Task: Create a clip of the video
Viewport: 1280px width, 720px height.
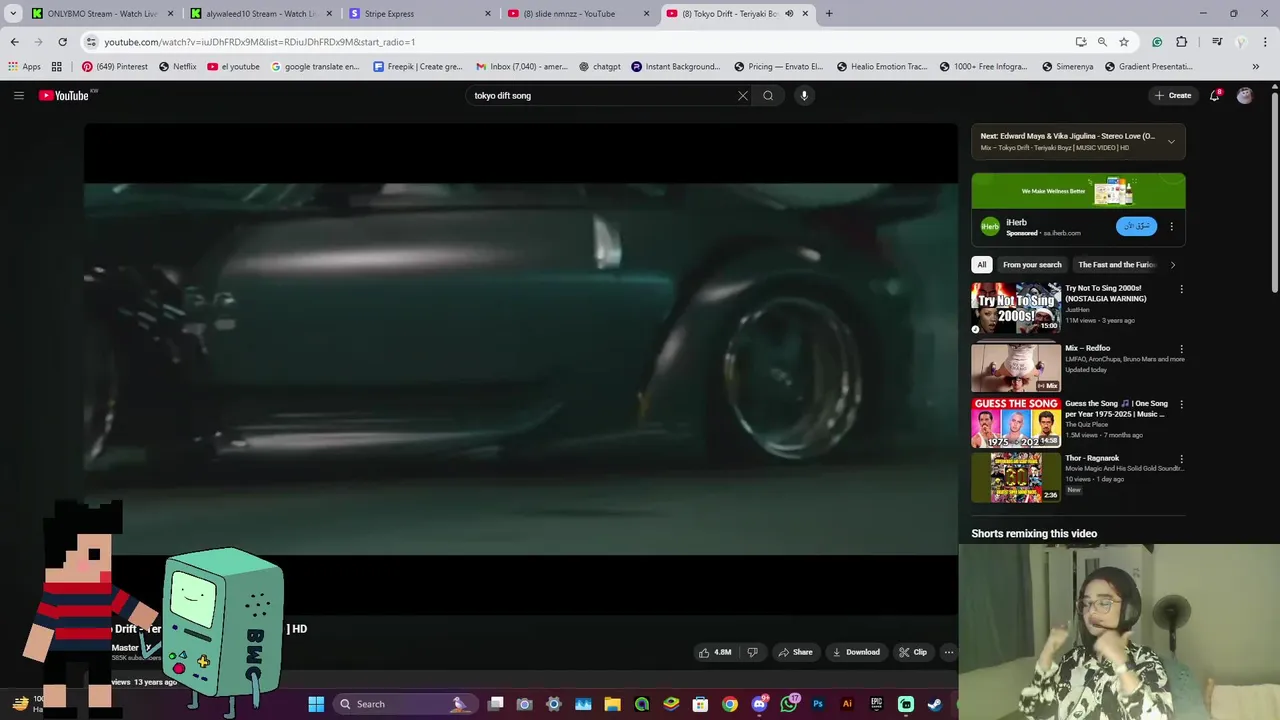Action: click(x=913, y=652)
